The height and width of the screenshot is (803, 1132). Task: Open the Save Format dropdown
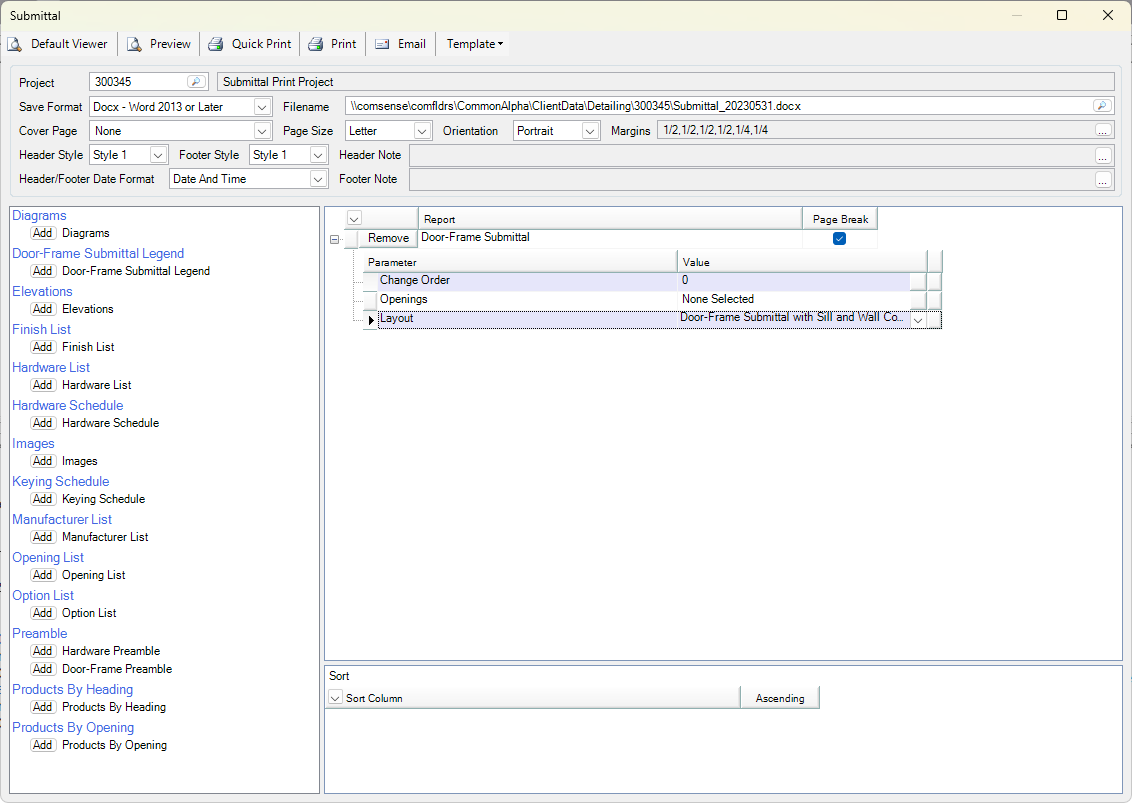(262, 107)
